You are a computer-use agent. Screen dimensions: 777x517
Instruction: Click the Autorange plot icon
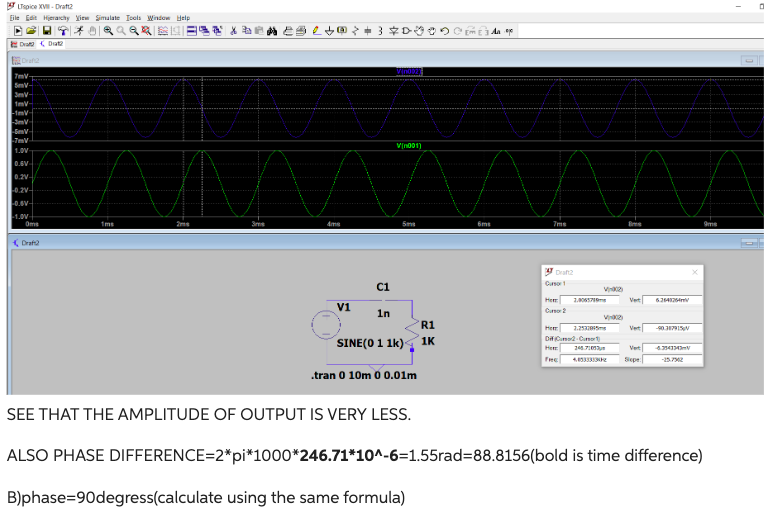(x=163, y=31)
